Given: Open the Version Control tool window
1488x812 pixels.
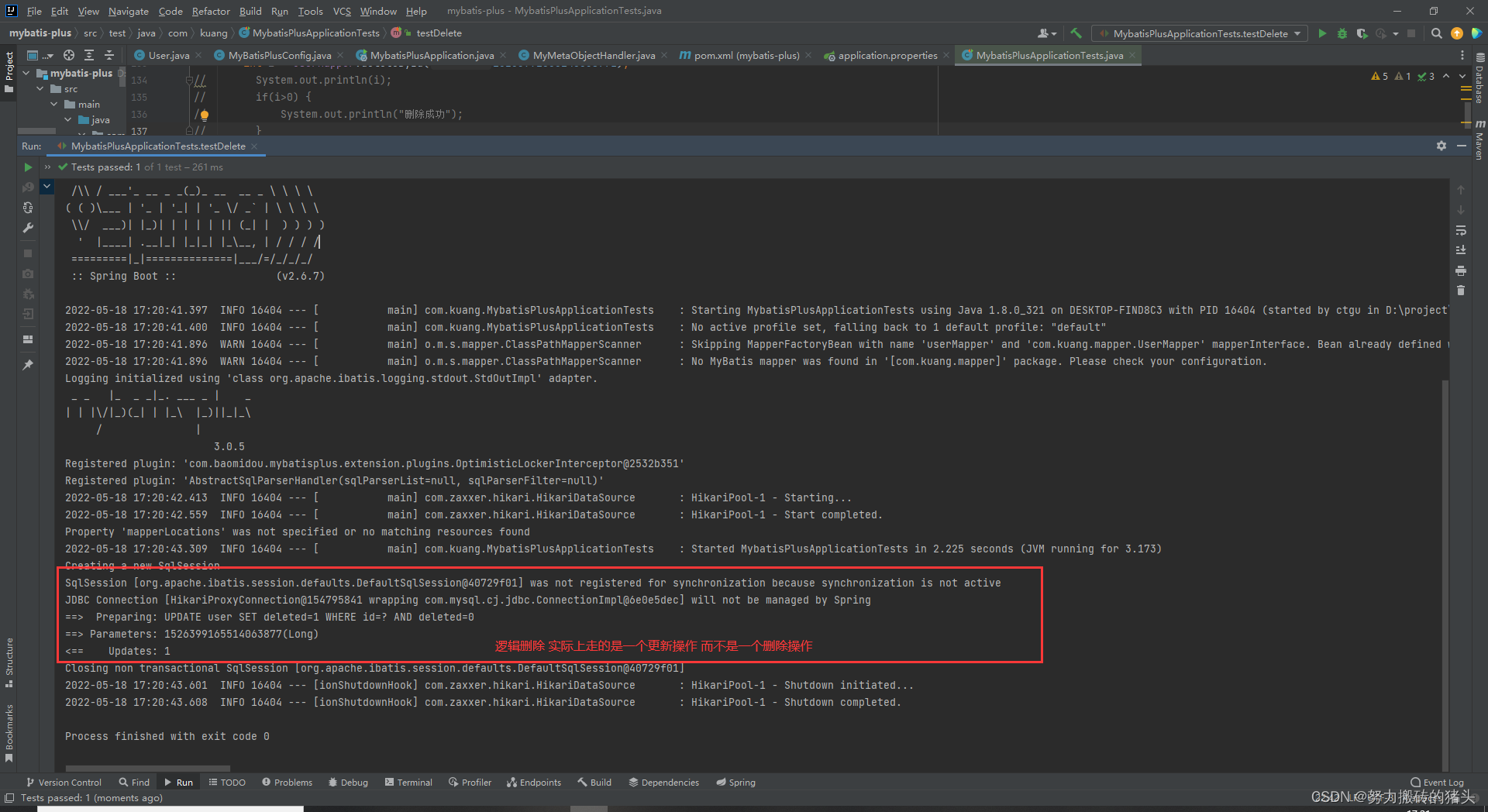Looking at the screenshot, I should coord(64,783).
